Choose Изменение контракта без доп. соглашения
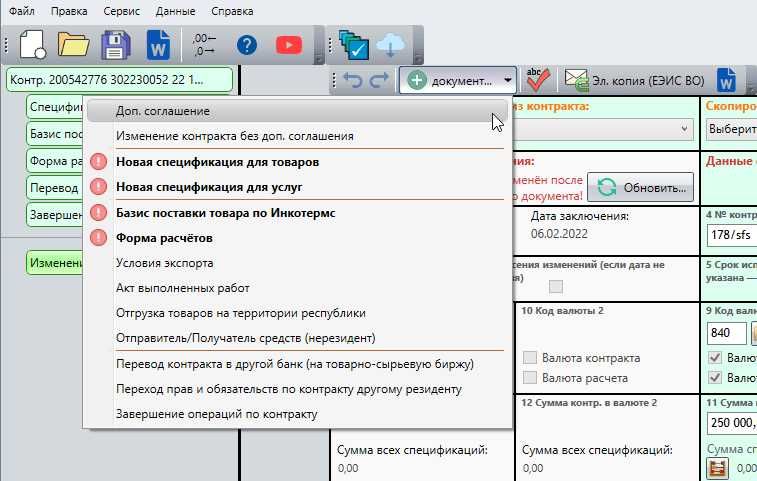This screenshot has height=481, width=757. click(297, 136)
